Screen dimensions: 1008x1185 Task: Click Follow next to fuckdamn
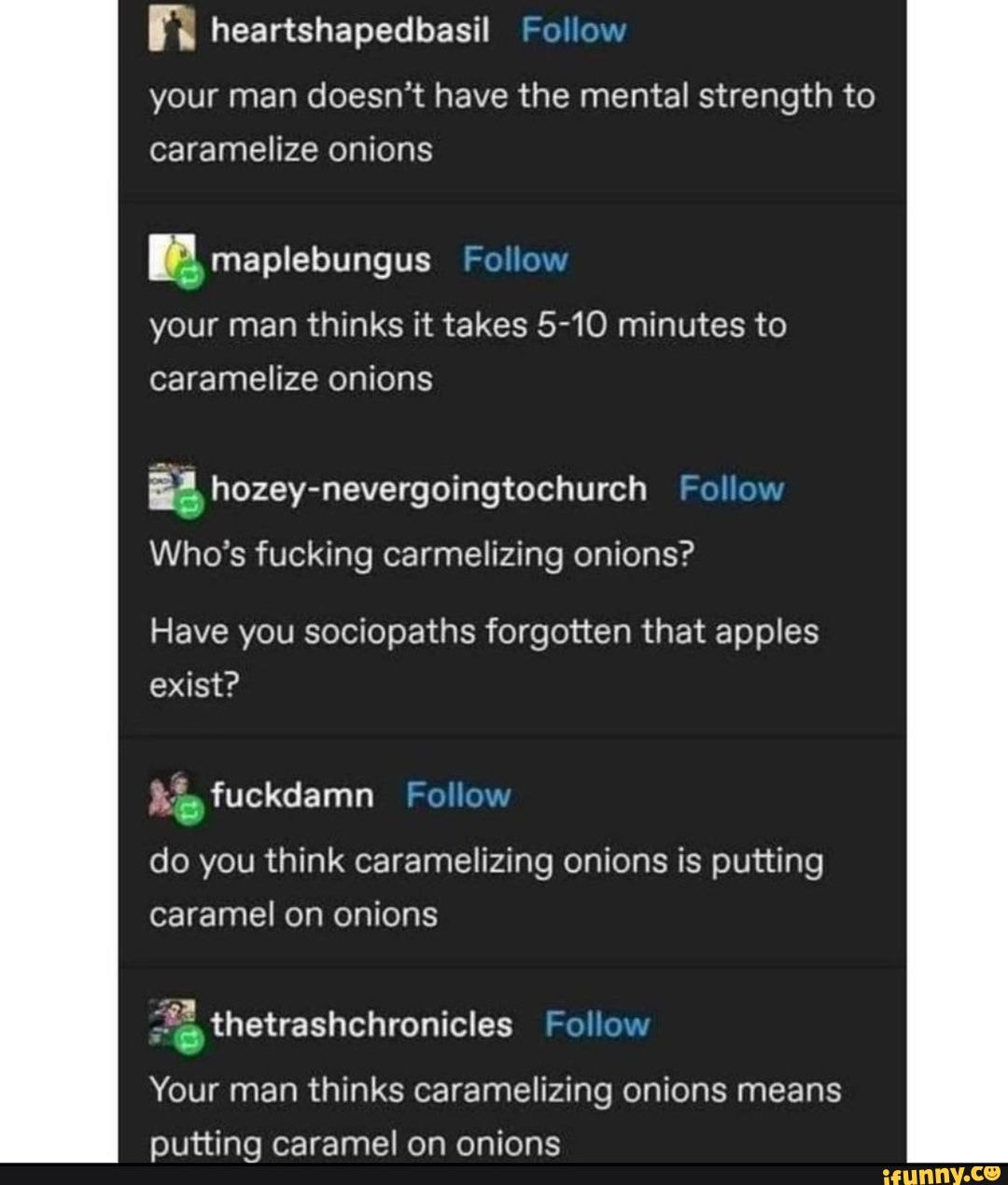(456, 795)
